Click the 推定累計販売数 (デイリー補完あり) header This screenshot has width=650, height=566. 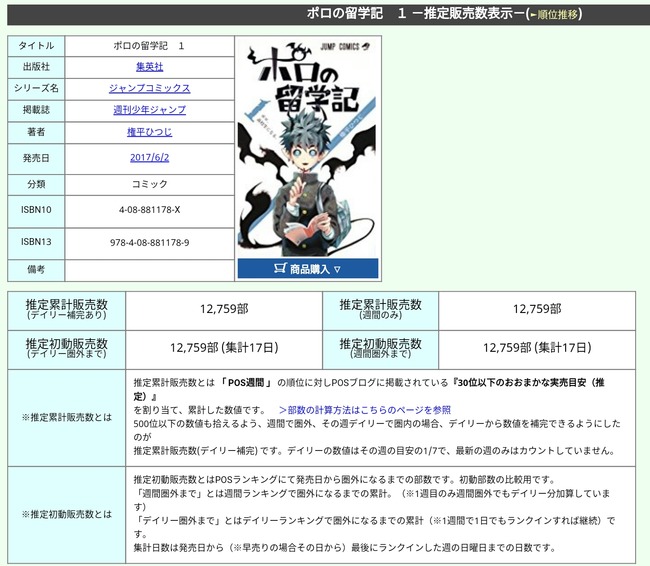[x=67, y=310]
